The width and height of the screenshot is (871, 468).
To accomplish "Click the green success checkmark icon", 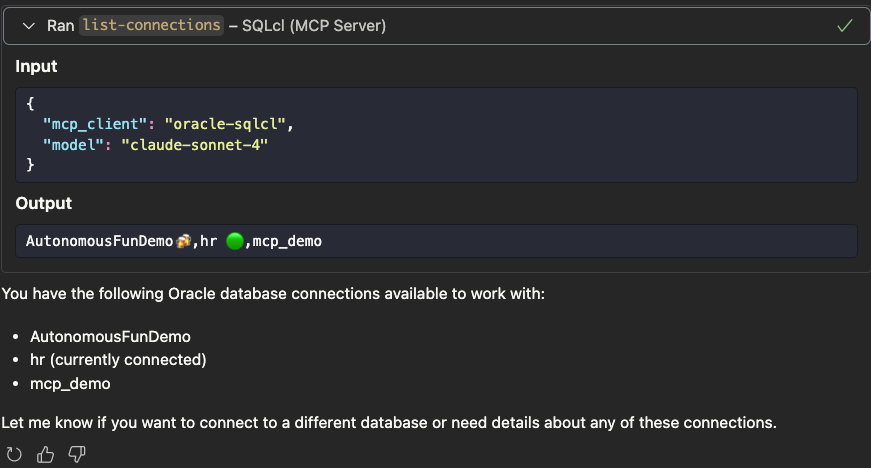I will point(844,26).
